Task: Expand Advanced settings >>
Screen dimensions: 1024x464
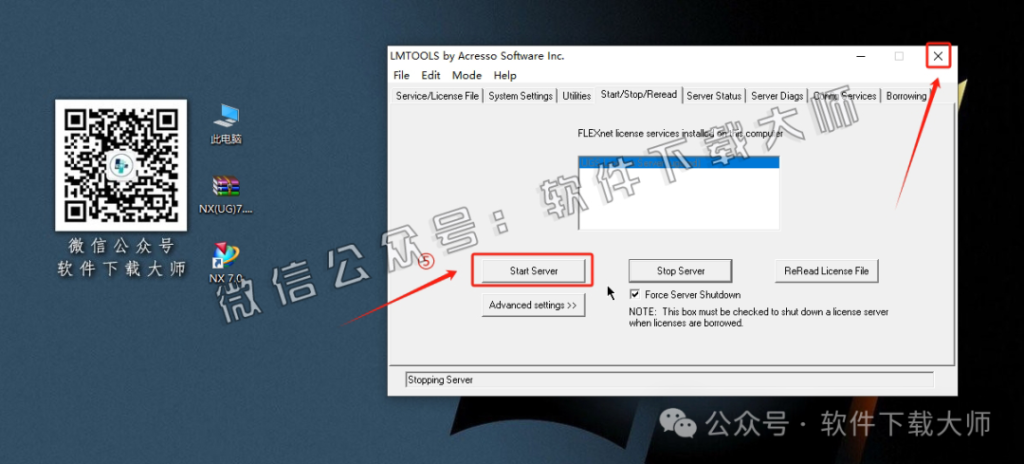Action: [x=532, y=305]
